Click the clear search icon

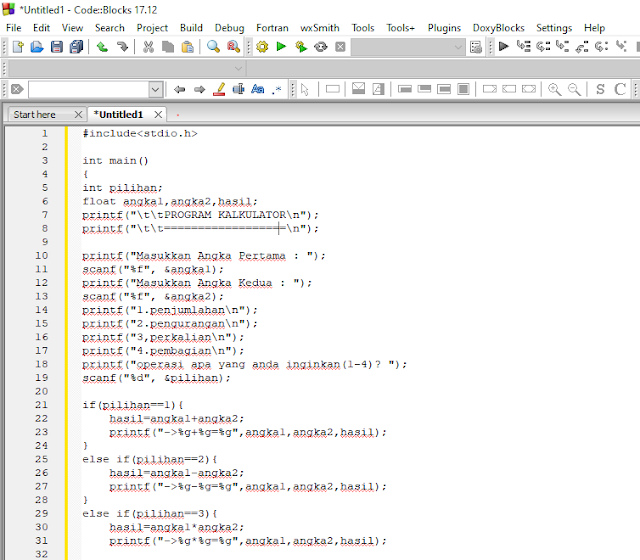pyautogui.click(x=17, y=89)
